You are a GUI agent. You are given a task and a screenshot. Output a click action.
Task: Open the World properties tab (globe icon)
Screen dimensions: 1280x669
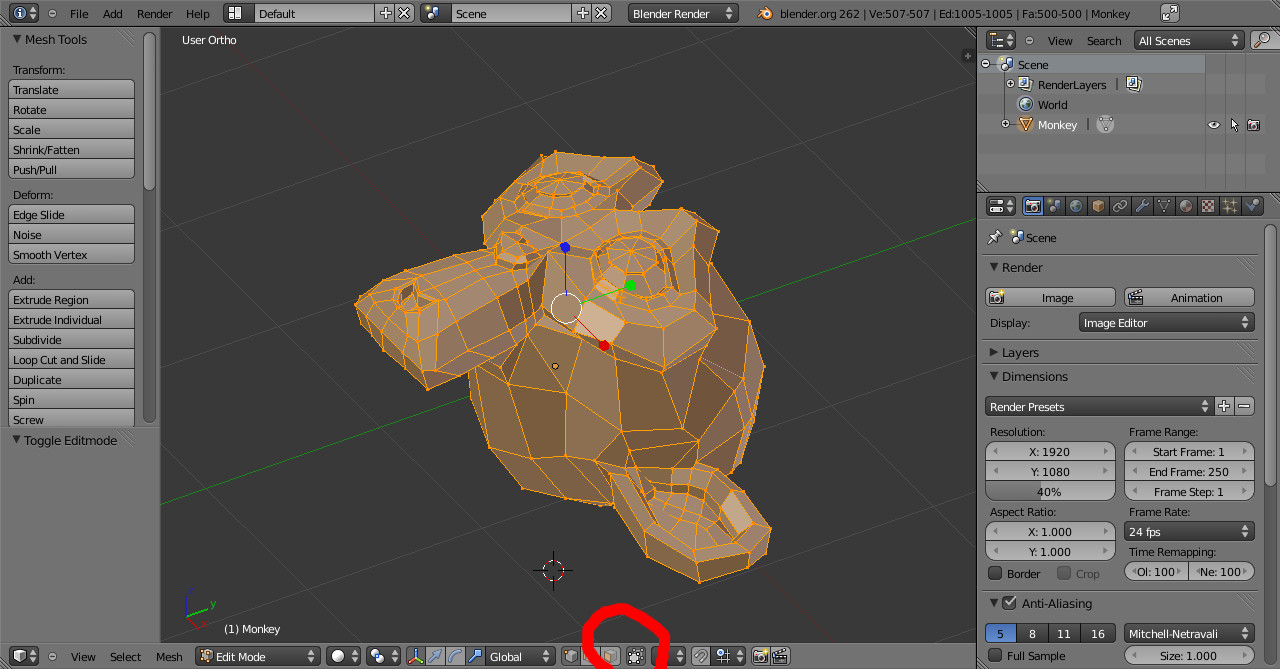click(1077, 206)
